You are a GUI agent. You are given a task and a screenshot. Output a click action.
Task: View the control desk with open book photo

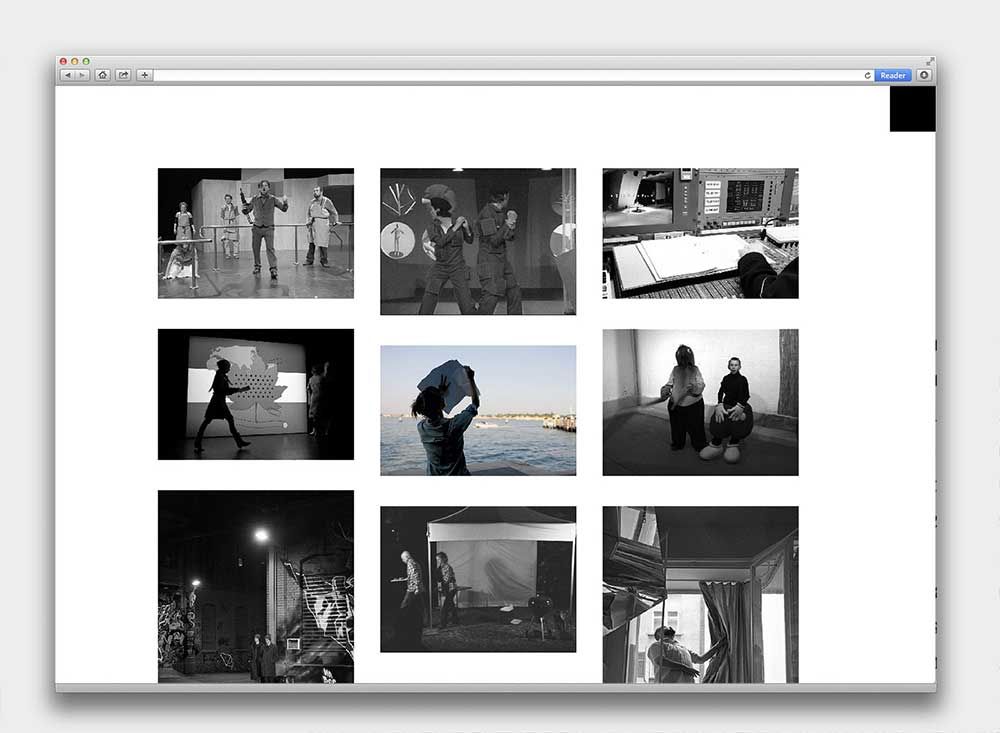700,233
